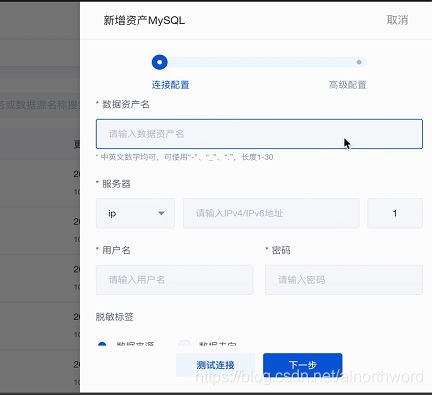Viewport: 432px width, 395px height.
Task: Select the 高级配置 step dot
Action: coord(359,62)
